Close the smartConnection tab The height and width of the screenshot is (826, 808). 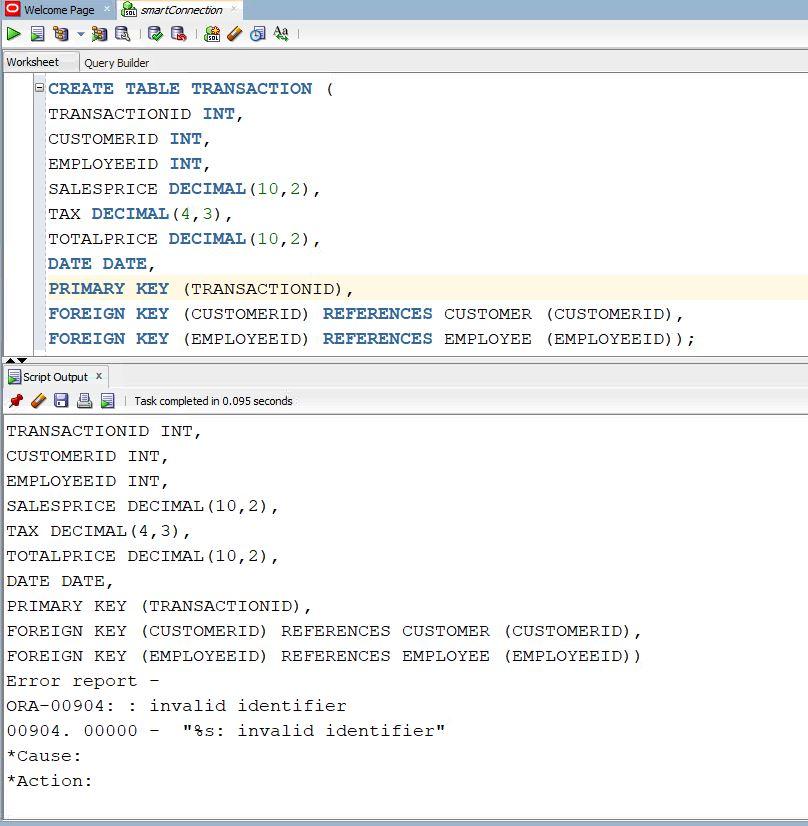click(x=234, y=9)
